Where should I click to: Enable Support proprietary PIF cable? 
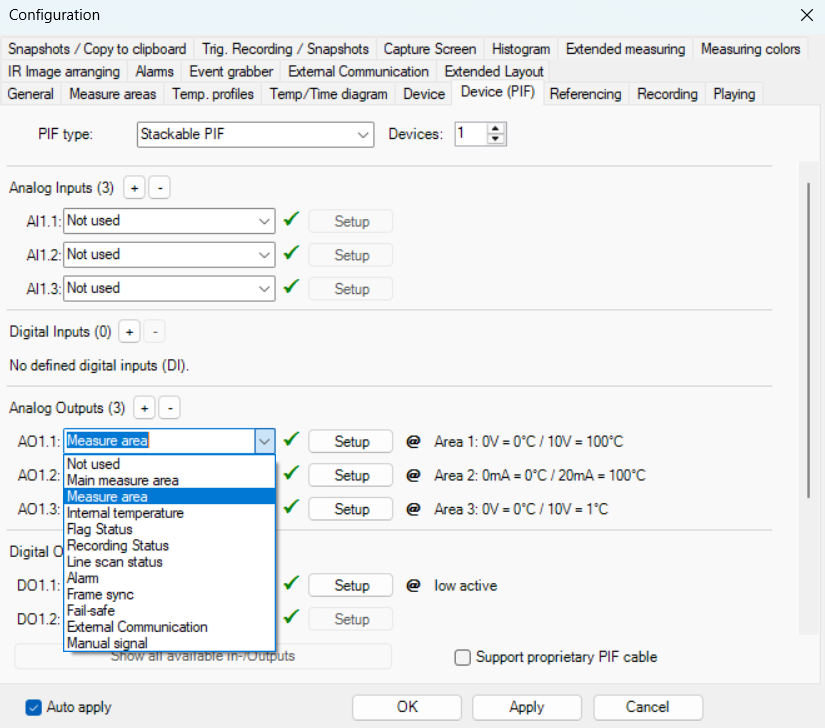coord(462,658)
